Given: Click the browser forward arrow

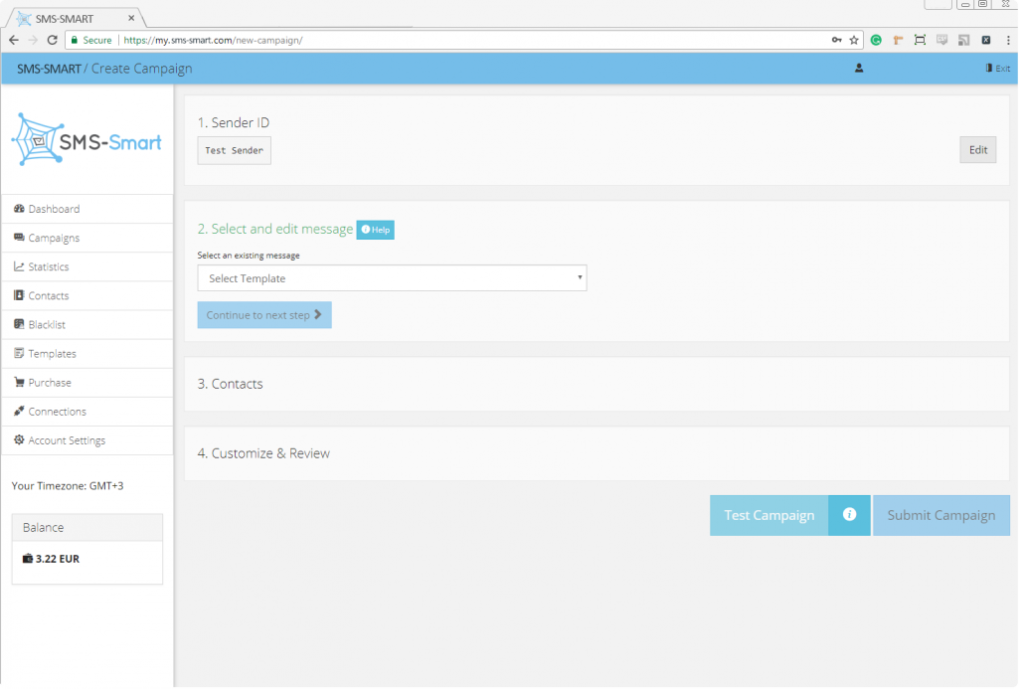Looking at the screenshot, I should coord(33,40).
